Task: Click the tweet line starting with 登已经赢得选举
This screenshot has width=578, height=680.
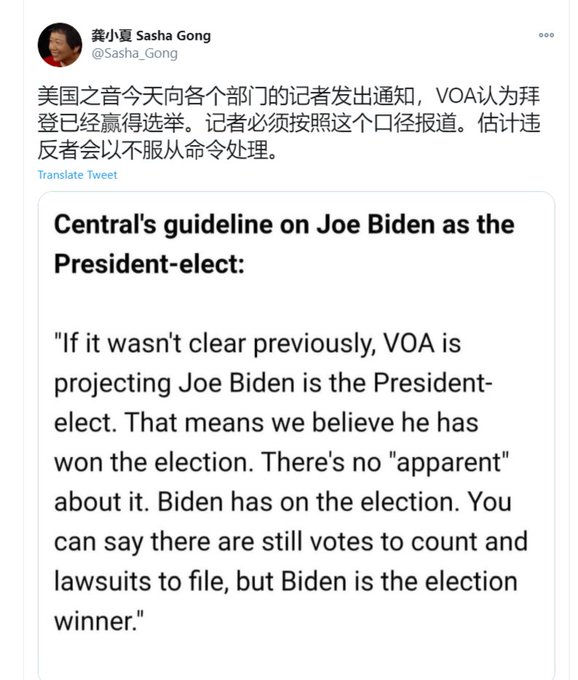Action: pos(289,123)
